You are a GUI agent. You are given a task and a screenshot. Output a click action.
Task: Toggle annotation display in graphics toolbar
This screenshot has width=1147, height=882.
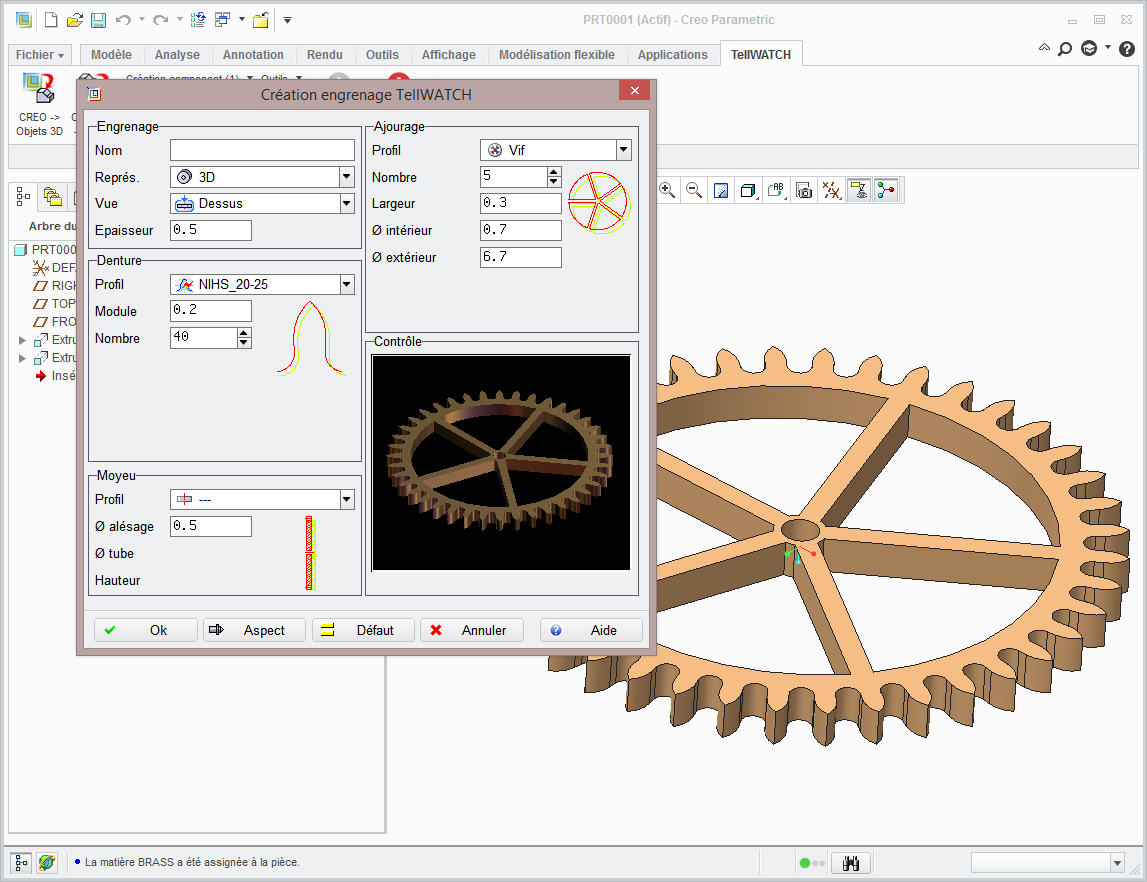[x=776, y=190]
